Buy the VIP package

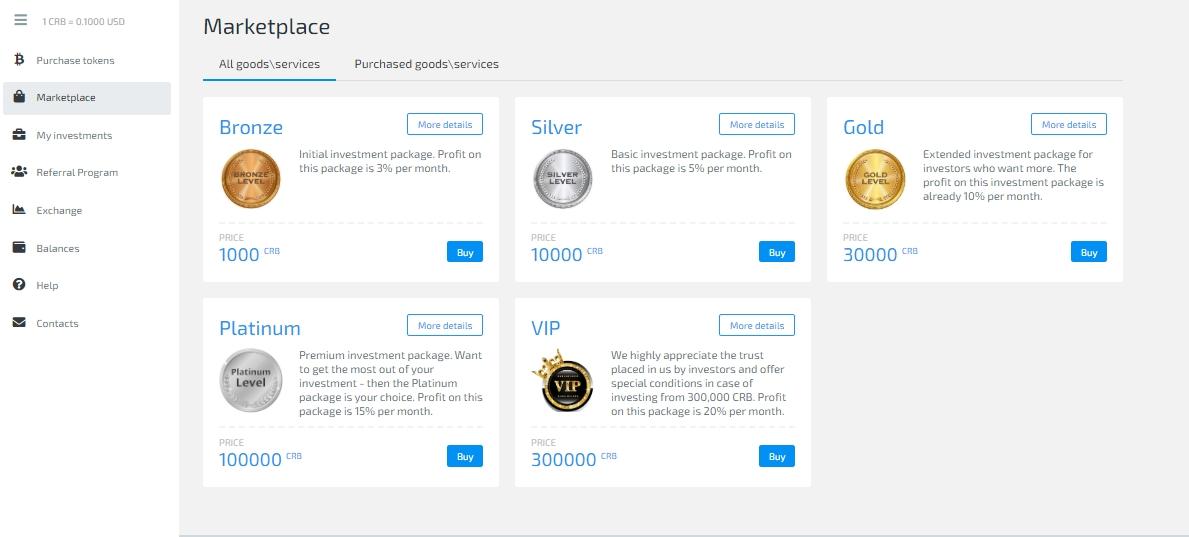776,456
